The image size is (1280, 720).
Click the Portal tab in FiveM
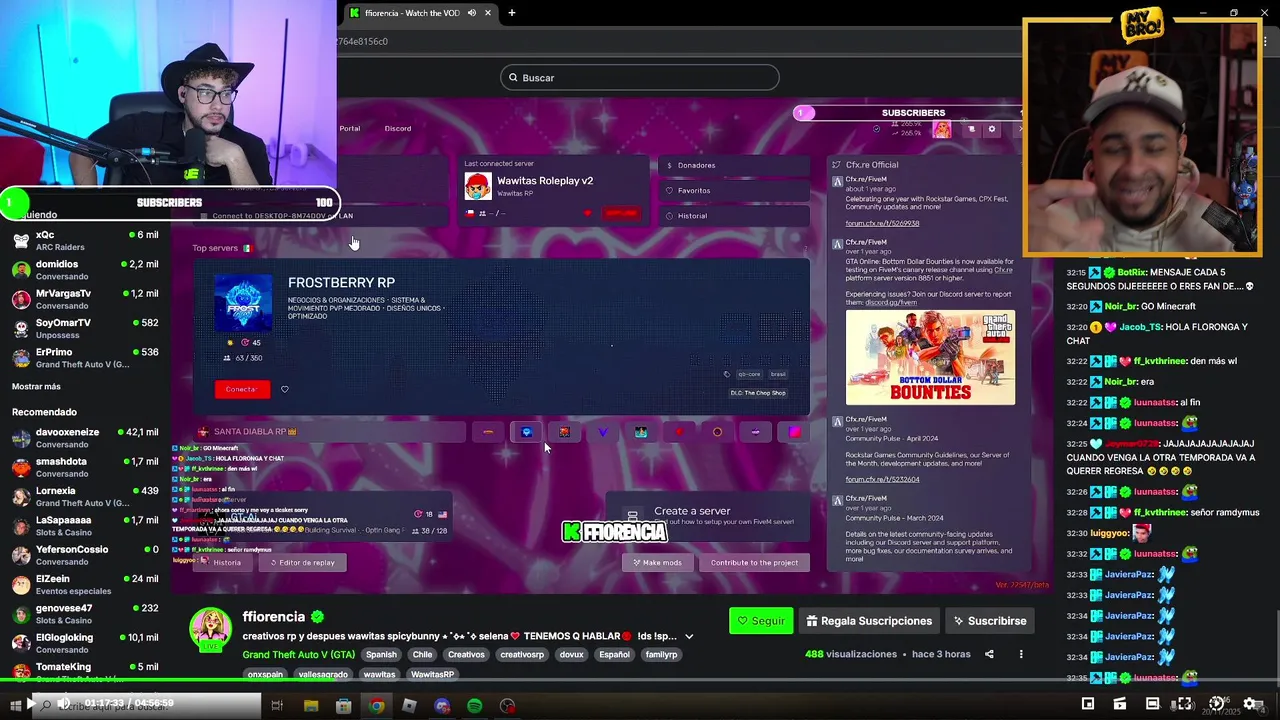point(349,128)
